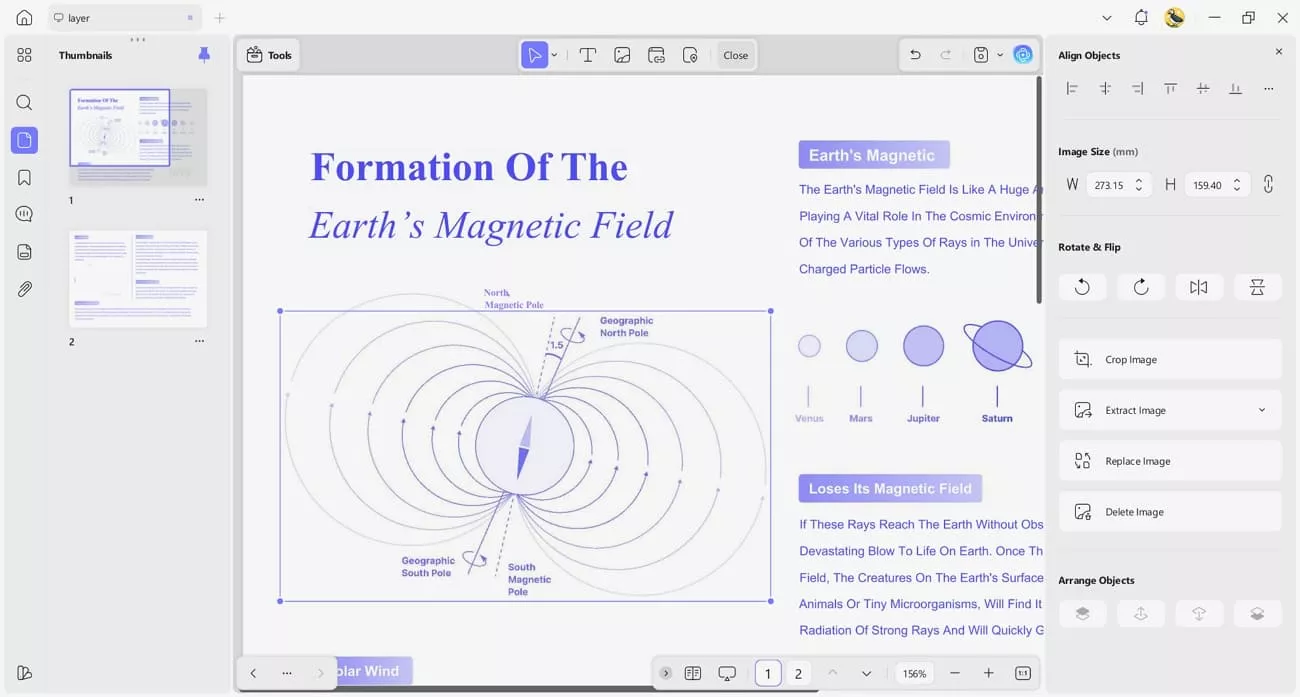Click Delete Image button
The width and height of the screenshot is (1300, 697).
1170,512
